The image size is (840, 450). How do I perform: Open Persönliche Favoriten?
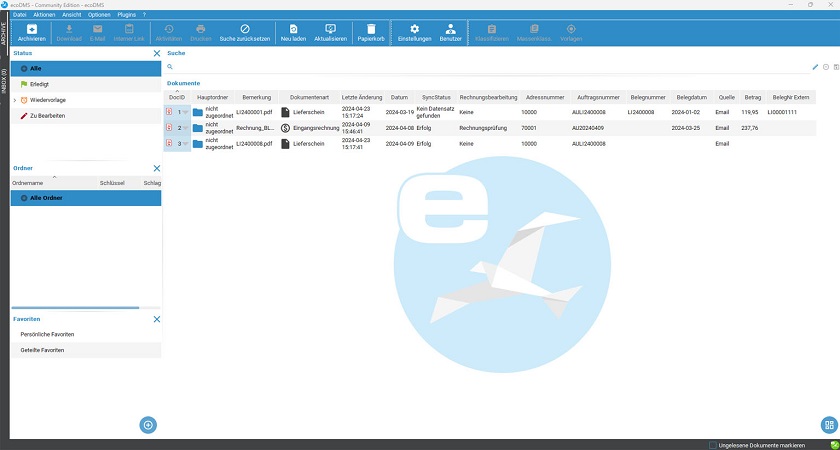tap(86, 334)
